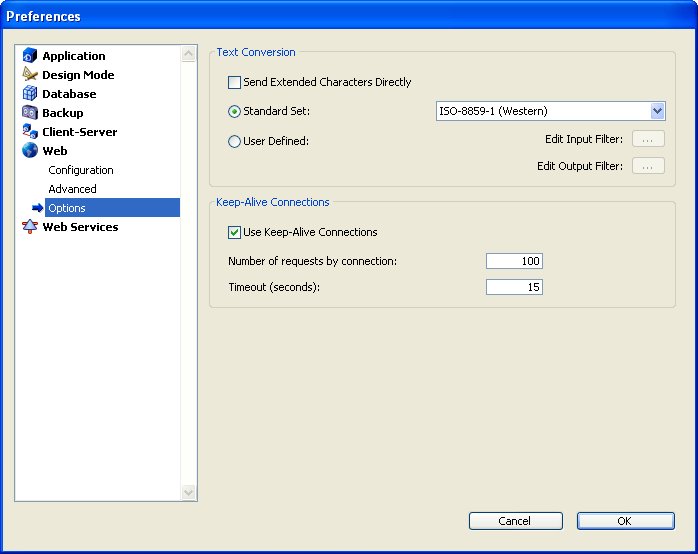Click the Web globe icon

click(30, 151)
